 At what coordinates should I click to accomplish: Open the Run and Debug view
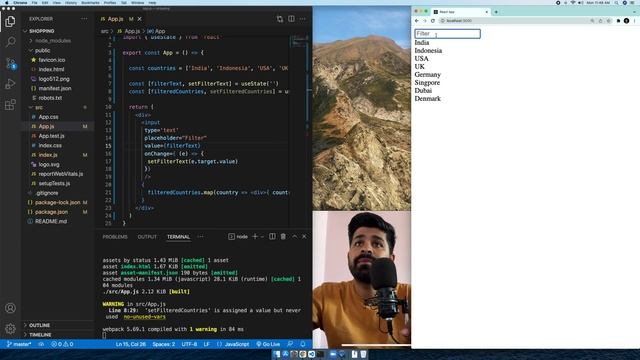coord(10,84)
